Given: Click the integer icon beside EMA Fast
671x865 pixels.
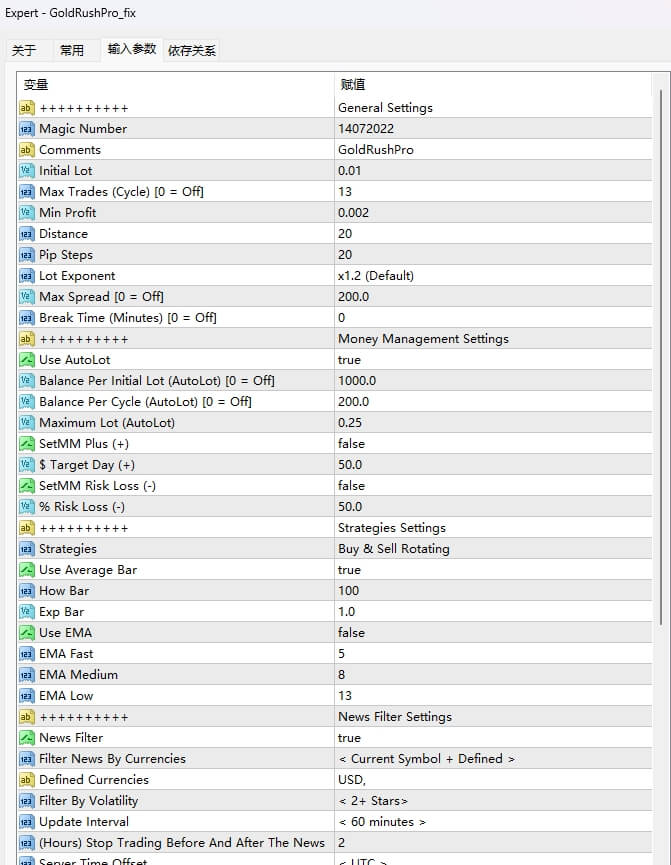Looking at the screenshot, I should 26,654.
